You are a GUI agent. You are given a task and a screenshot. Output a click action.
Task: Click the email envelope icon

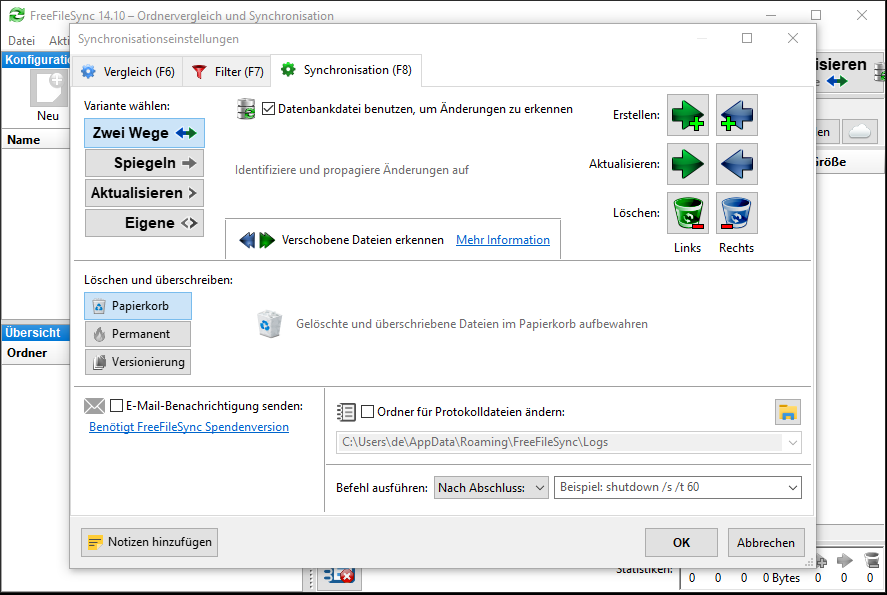click(x=94, y=406)
